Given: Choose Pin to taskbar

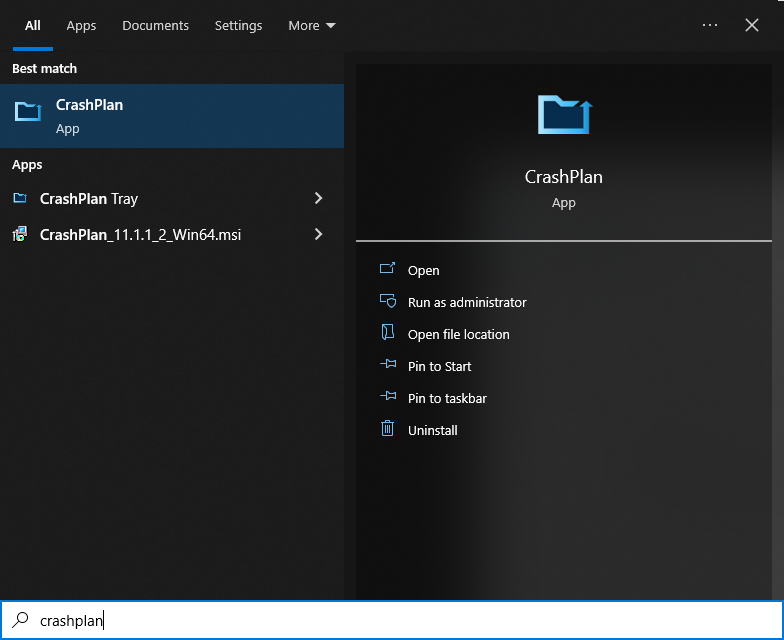Looking at the screenshot, I should [447, 398].
